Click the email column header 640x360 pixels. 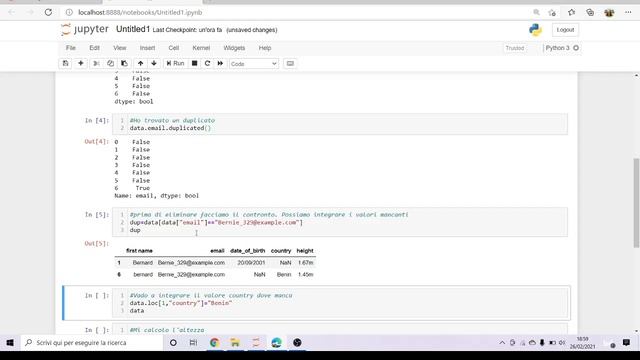click(x=217, y=251)
